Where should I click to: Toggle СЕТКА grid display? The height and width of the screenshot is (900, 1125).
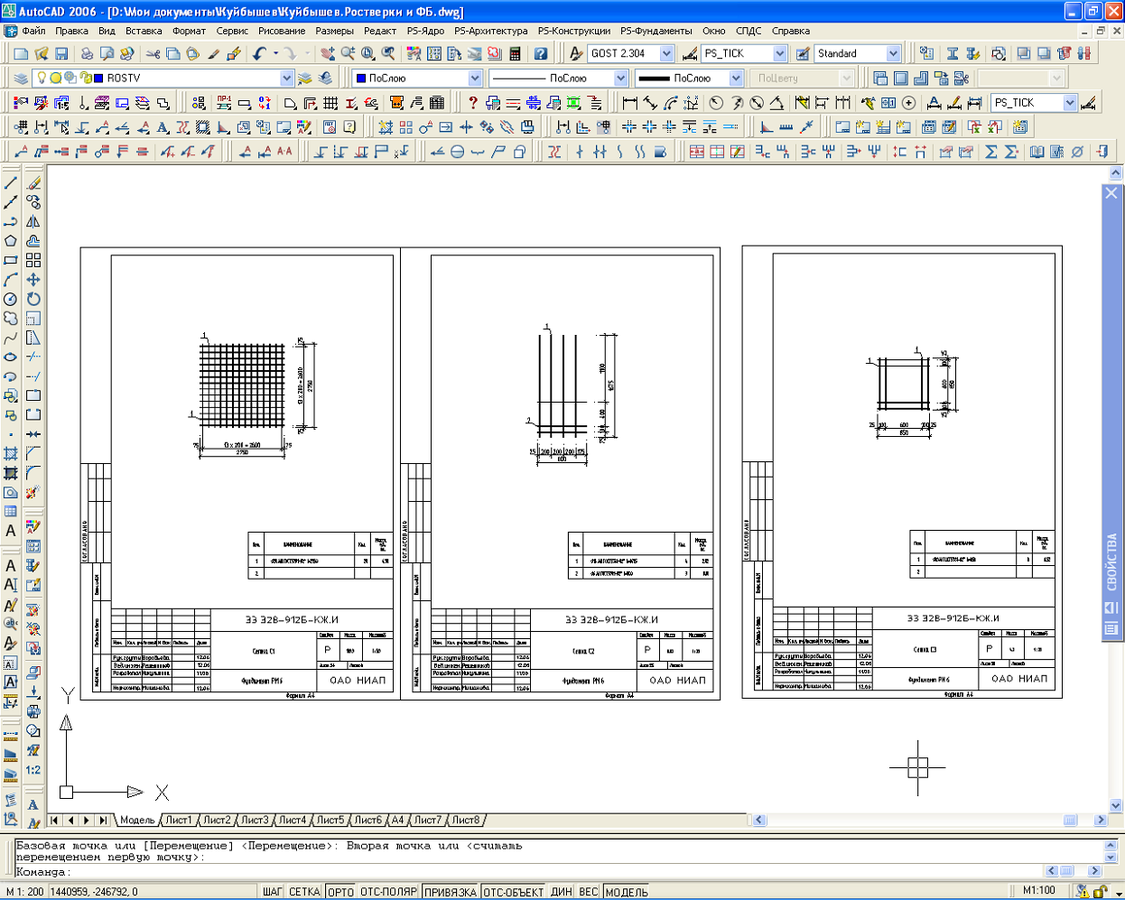304,891
